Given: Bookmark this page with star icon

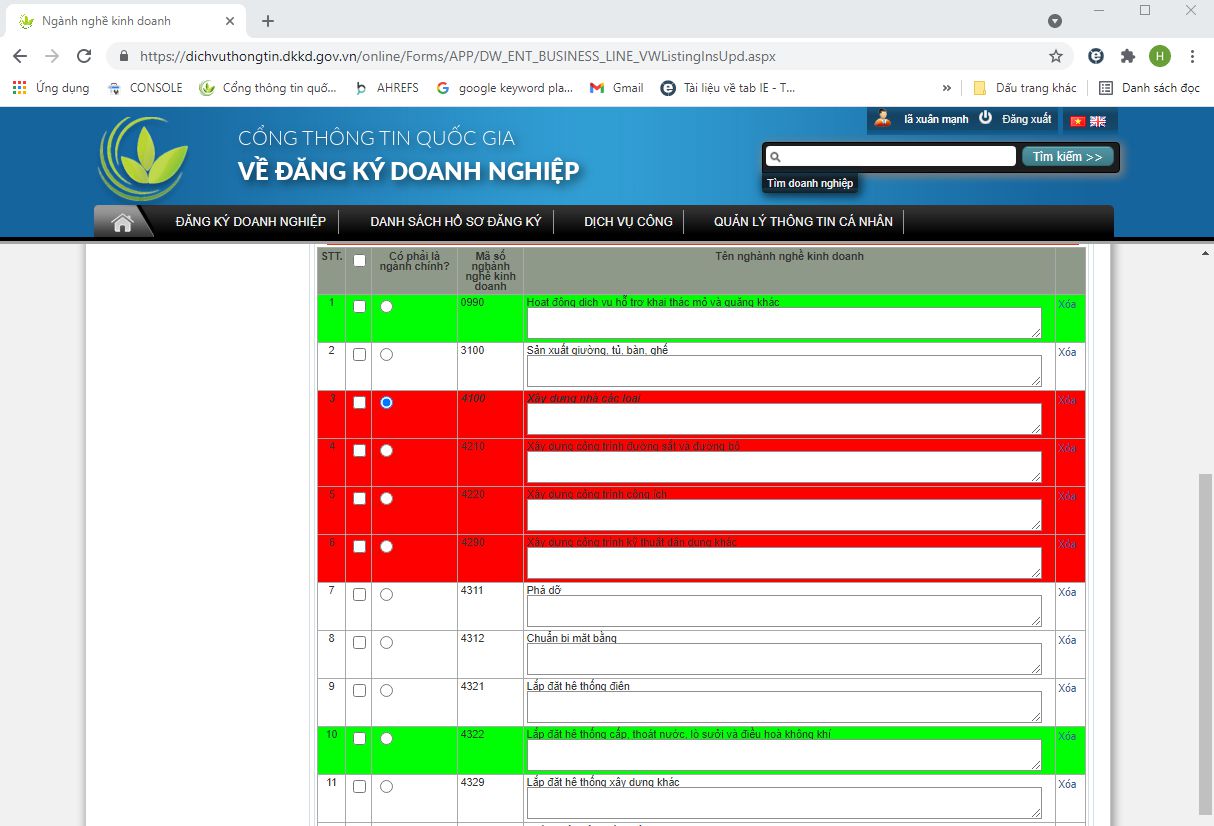Looking at the screenshot, I should click(1056, 56).
